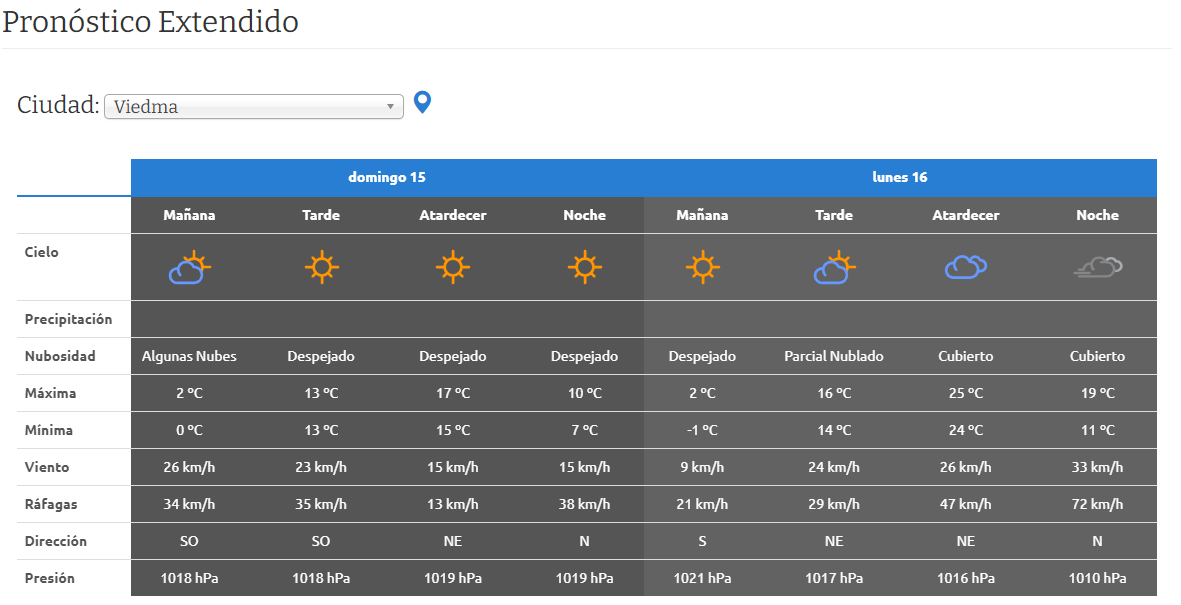Click the 35 km/h gust value
Viewport: 1181px width, 605px height.
(x=321, y=504)
